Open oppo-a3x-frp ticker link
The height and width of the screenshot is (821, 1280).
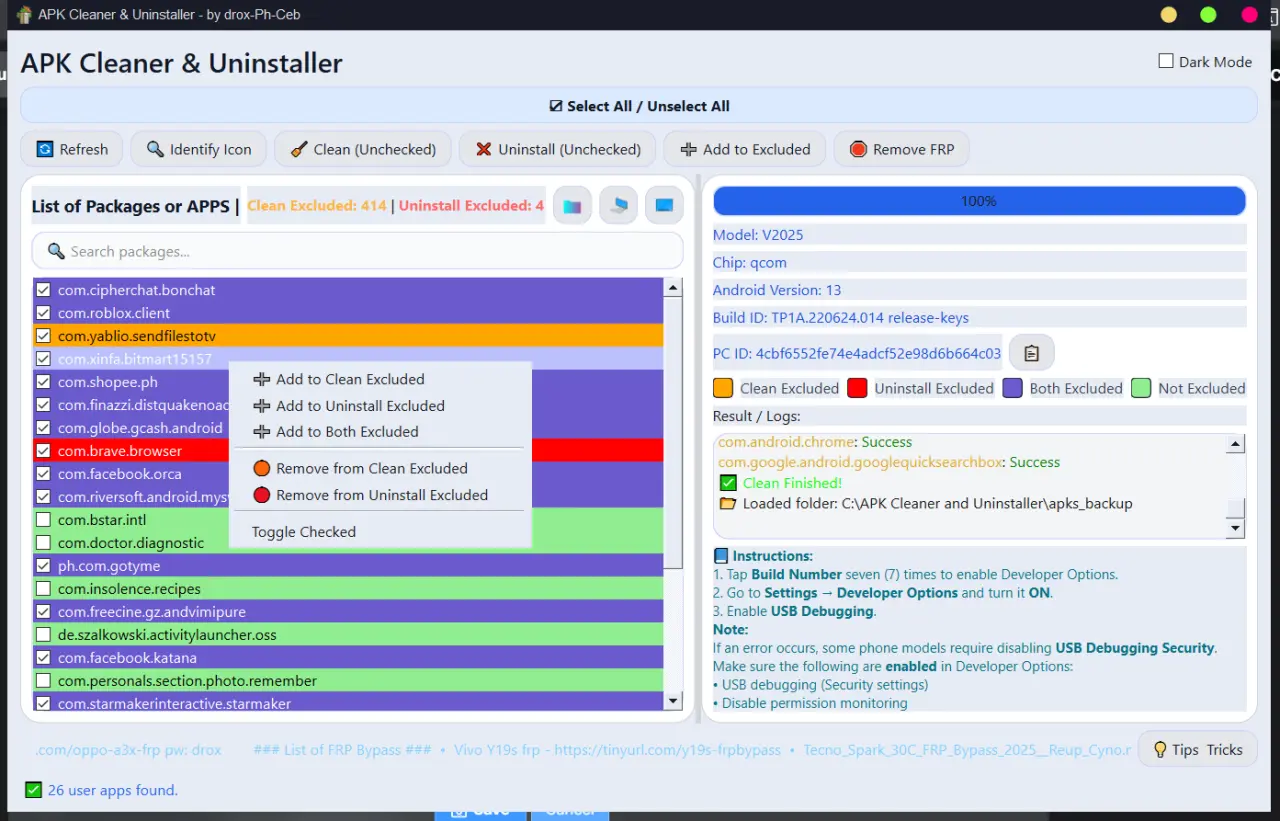pyautogui.click(x=128, y=750)
